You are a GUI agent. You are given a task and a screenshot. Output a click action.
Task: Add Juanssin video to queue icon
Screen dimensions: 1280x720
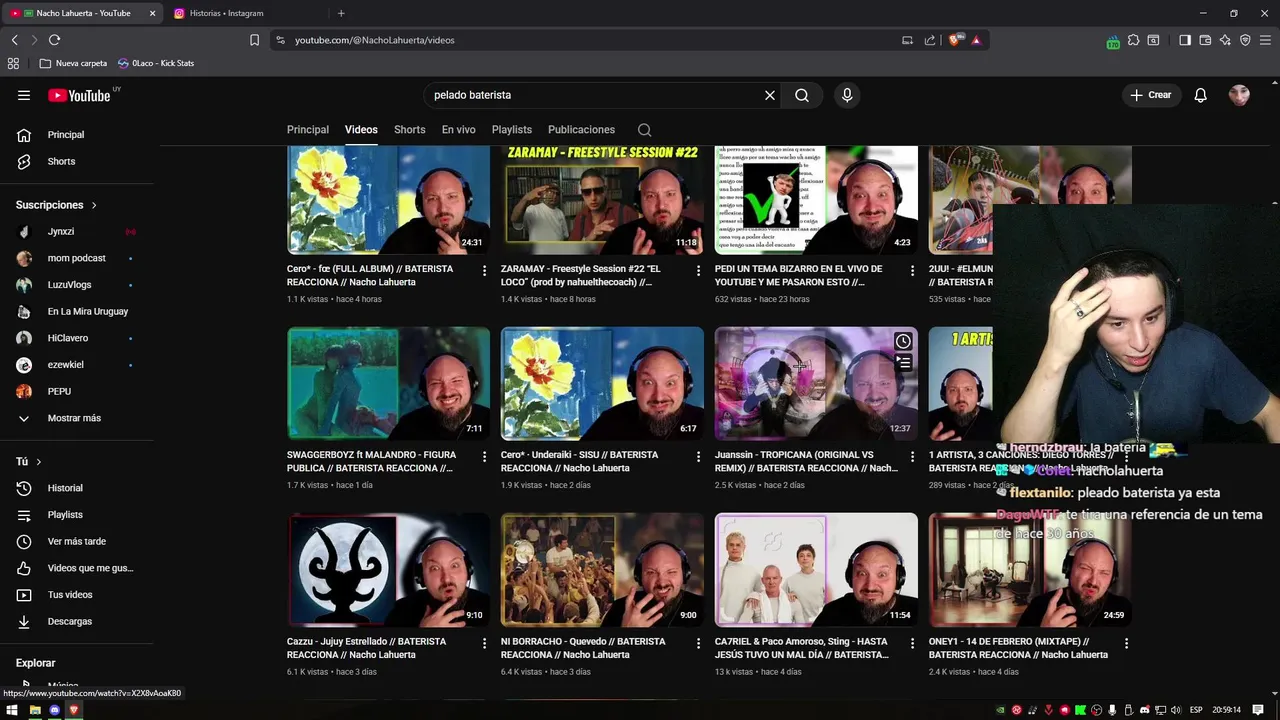903,363
